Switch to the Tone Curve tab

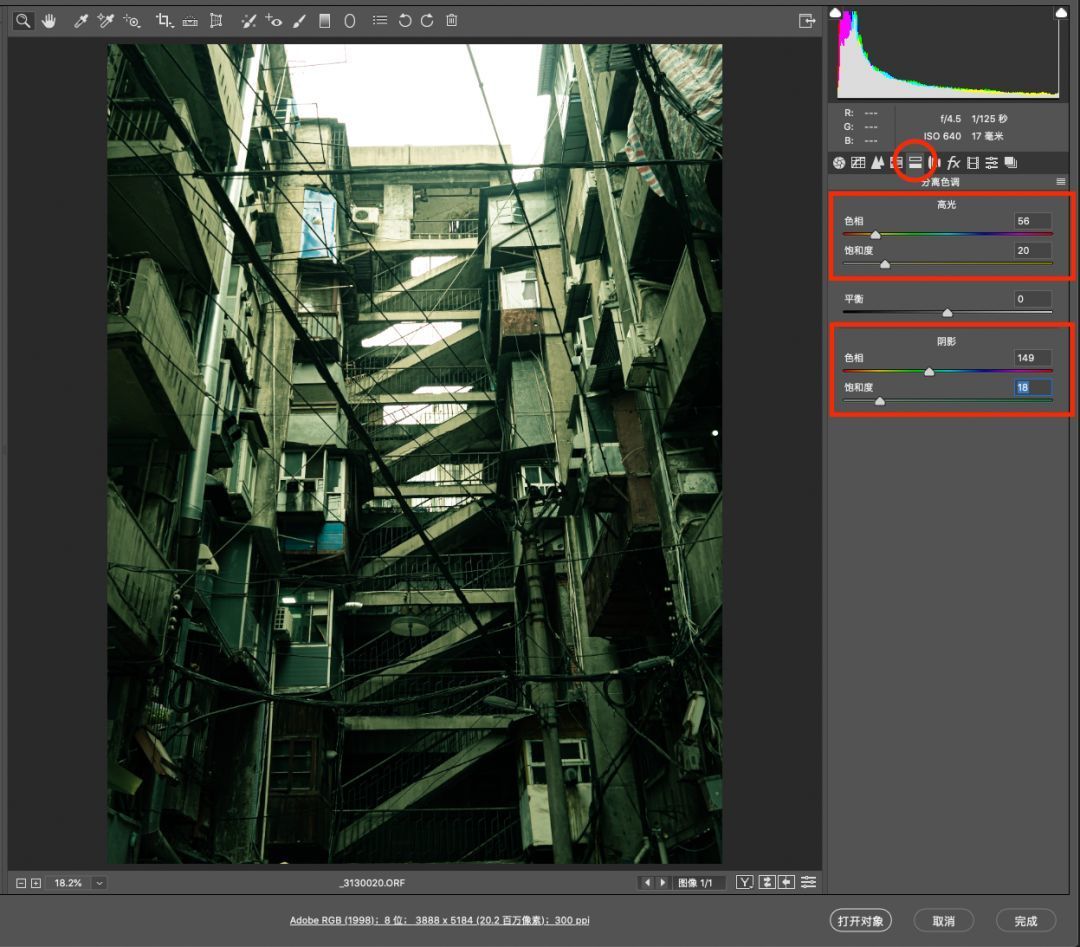[858, 163]
